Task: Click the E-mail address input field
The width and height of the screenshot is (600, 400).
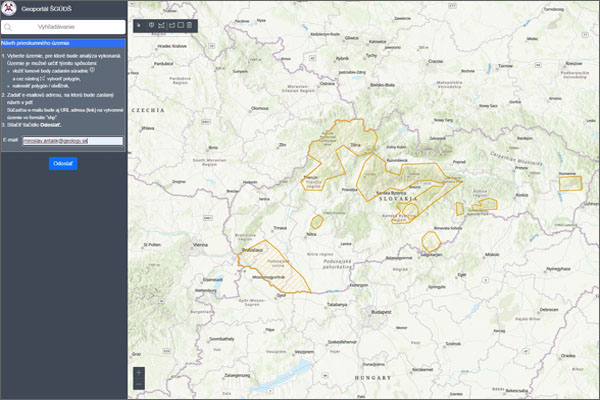Action: 72,140
